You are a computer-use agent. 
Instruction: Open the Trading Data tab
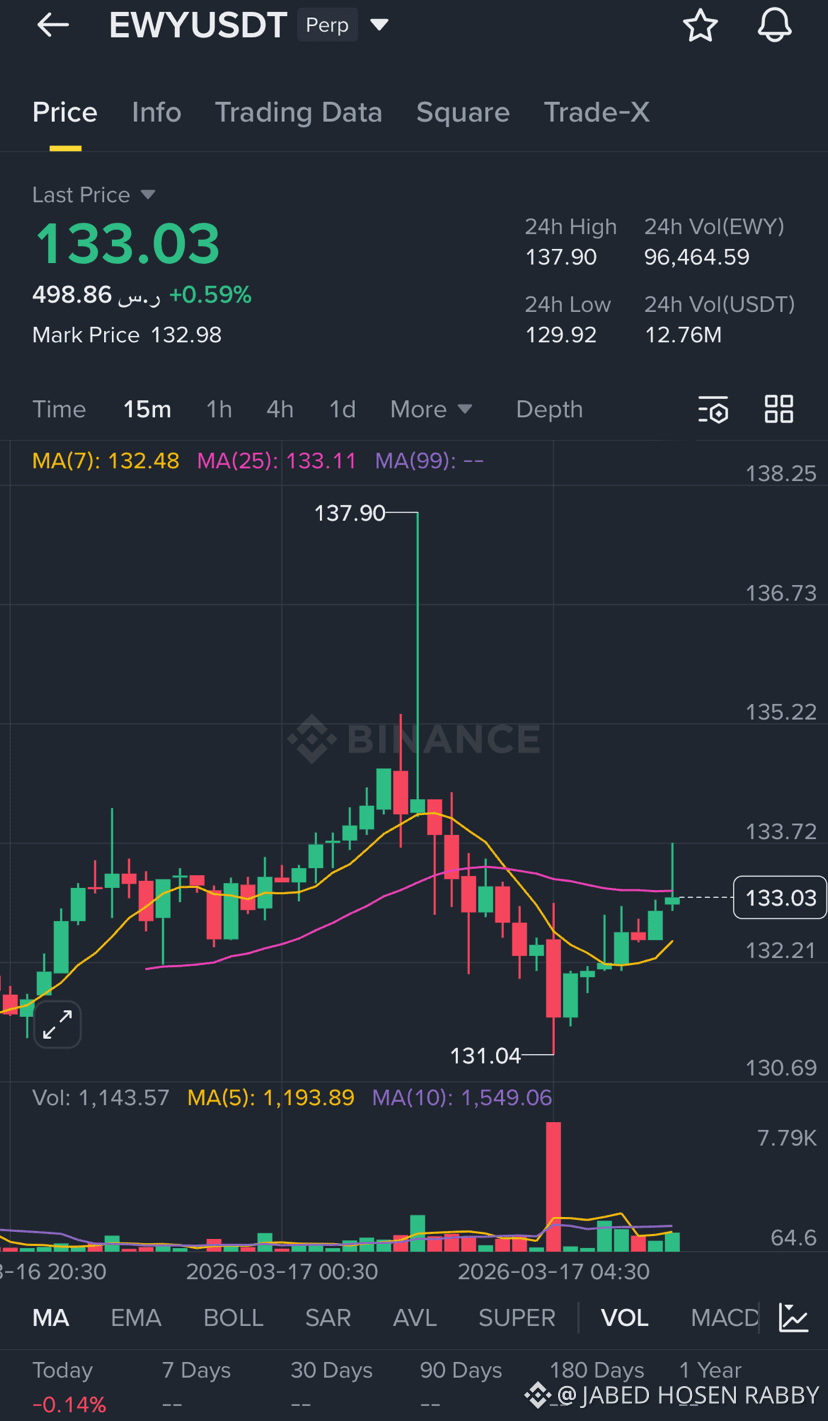pos(298,112)
